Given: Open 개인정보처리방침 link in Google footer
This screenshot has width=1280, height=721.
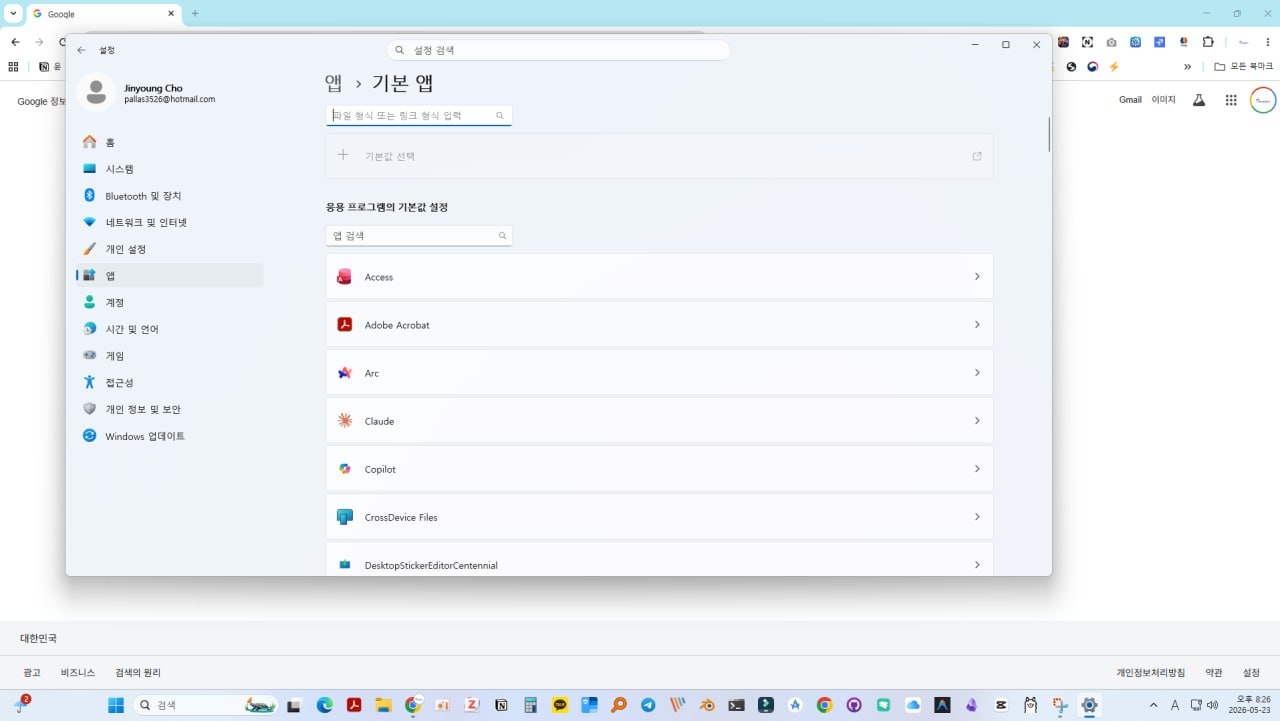Looking at the screenshot, I should point(1151,673).
